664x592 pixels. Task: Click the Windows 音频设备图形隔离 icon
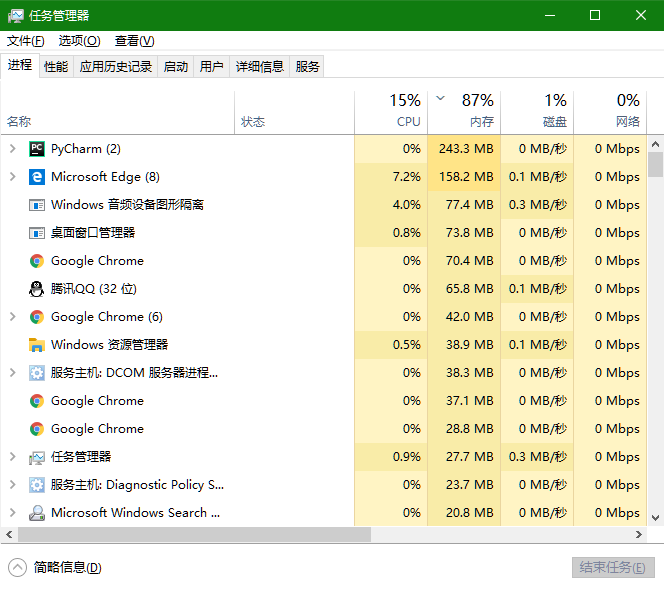coord(37,205)
